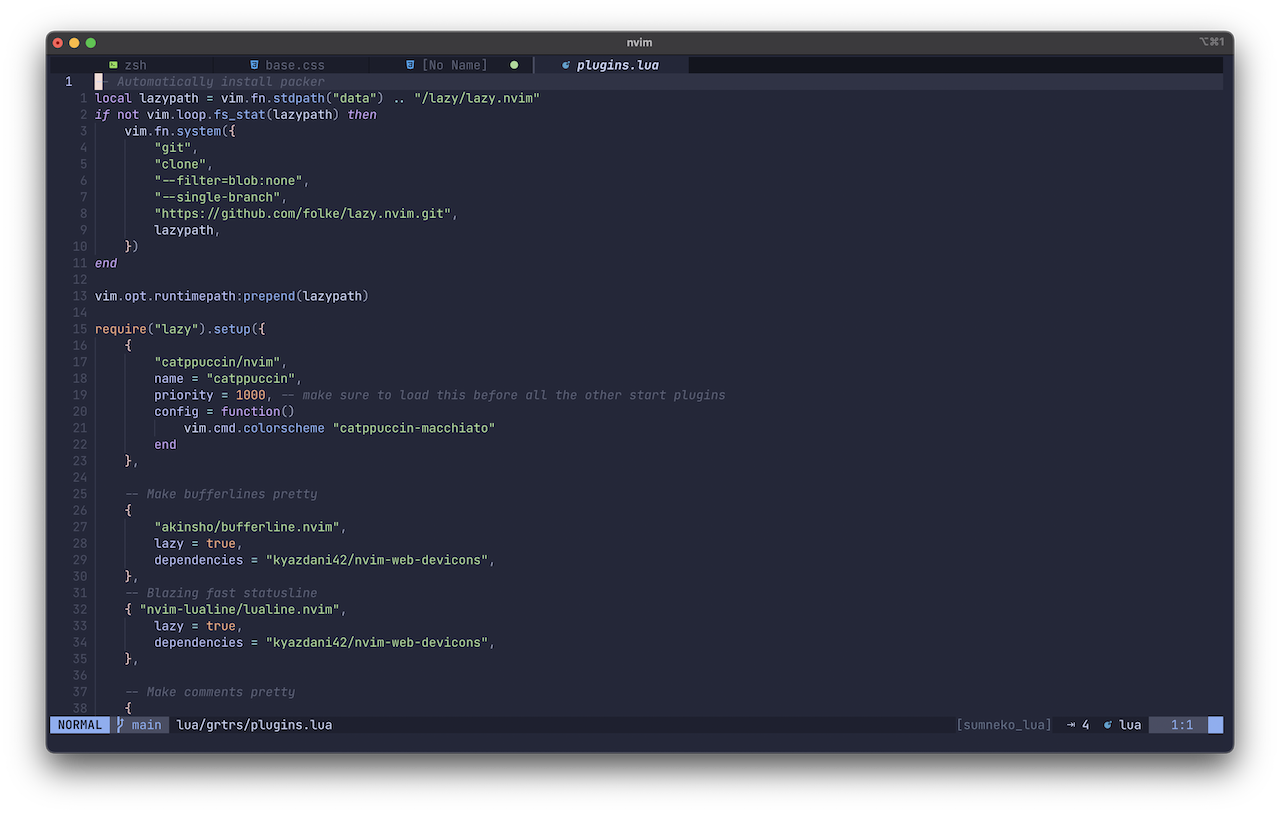Click line number 15 in the gutter
Viewport: 1280px width, 814px height.
click(x=80, y=329)
